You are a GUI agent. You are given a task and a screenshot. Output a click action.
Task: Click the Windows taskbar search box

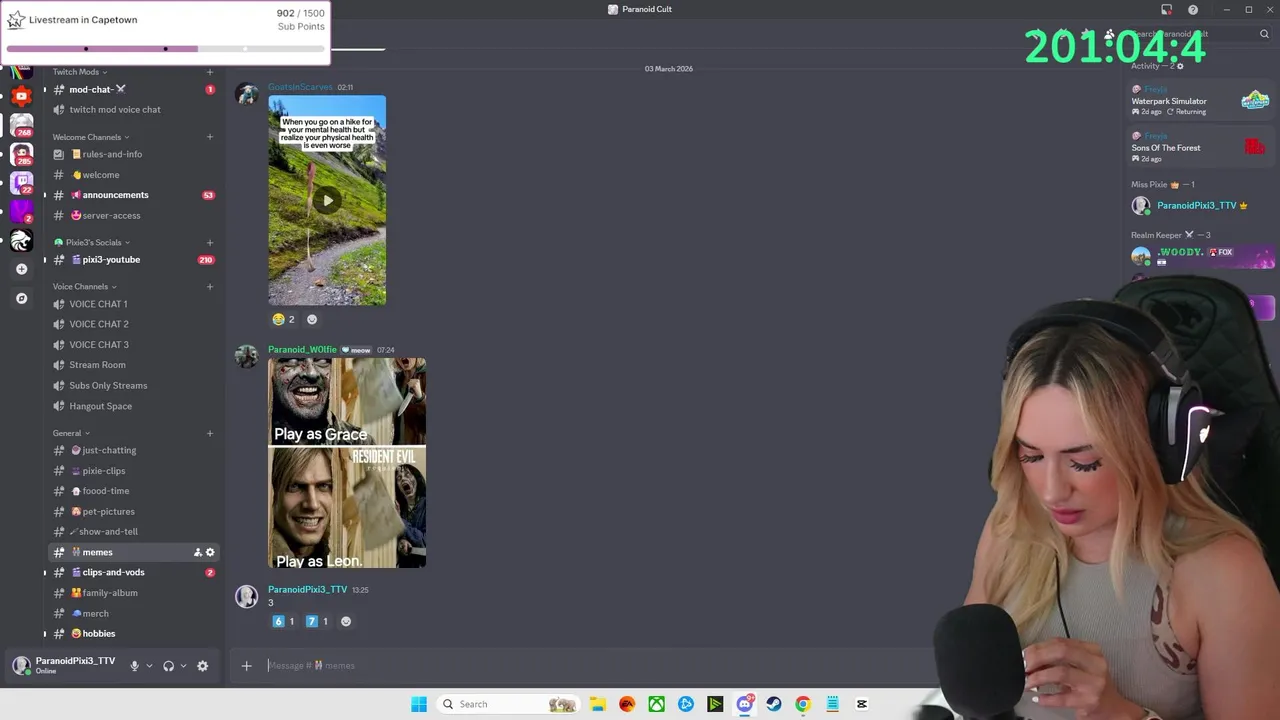point(508,704)
